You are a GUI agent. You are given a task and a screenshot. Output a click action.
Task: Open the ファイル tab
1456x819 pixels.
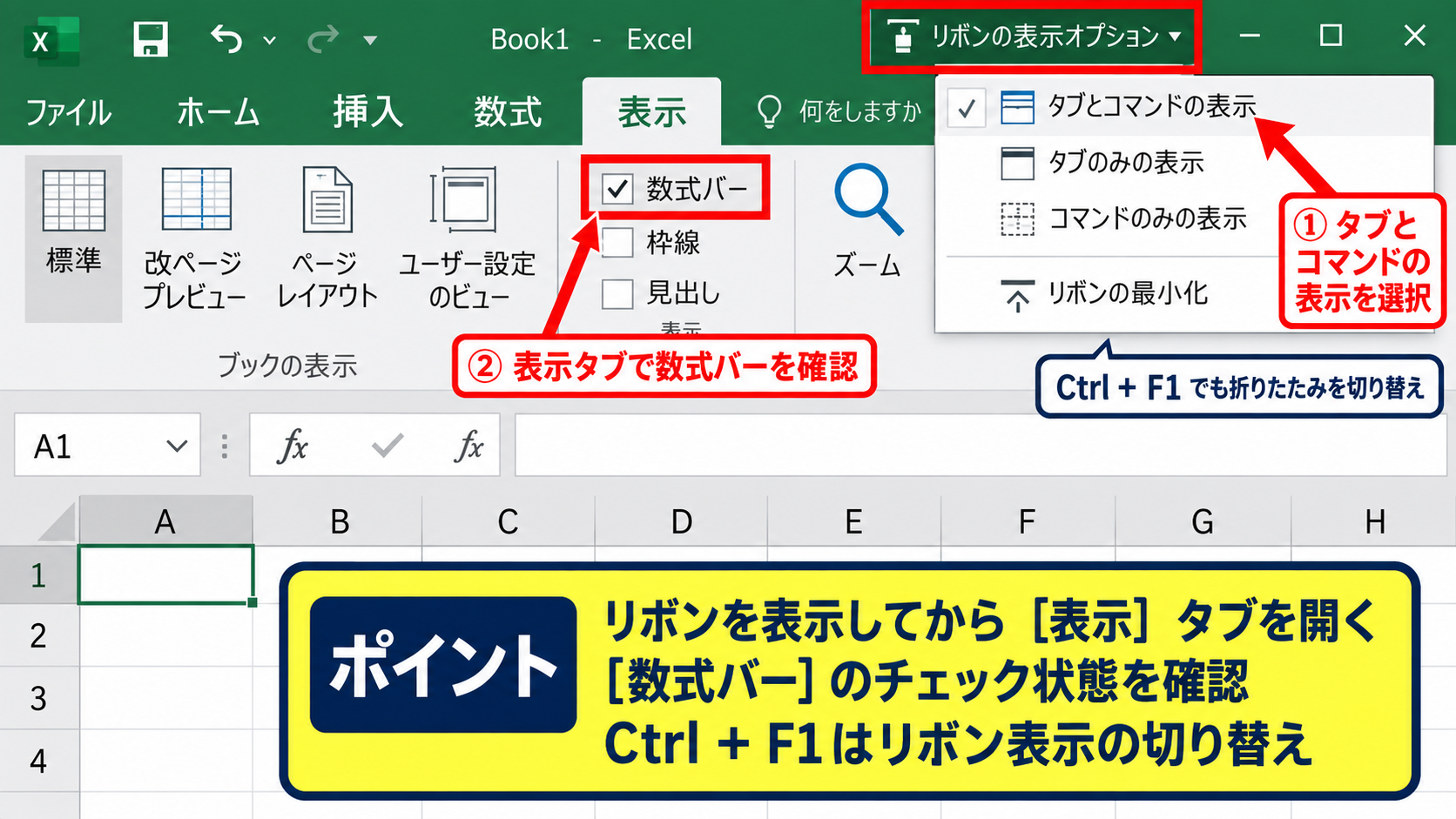(x=68, y=111)
